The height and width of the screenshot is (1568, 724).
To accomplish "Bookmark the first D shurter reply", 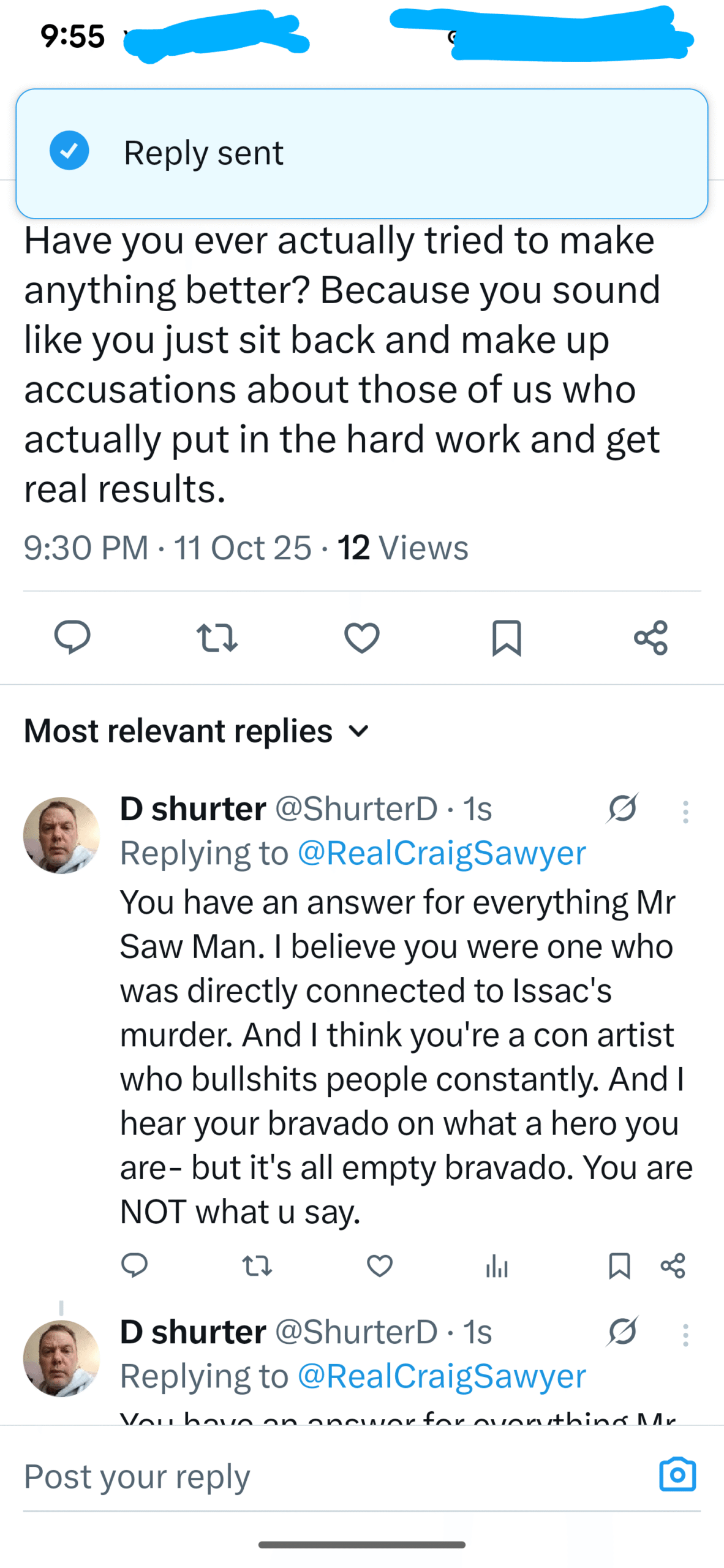I will pyautogui.click(x=619, y=1265).
